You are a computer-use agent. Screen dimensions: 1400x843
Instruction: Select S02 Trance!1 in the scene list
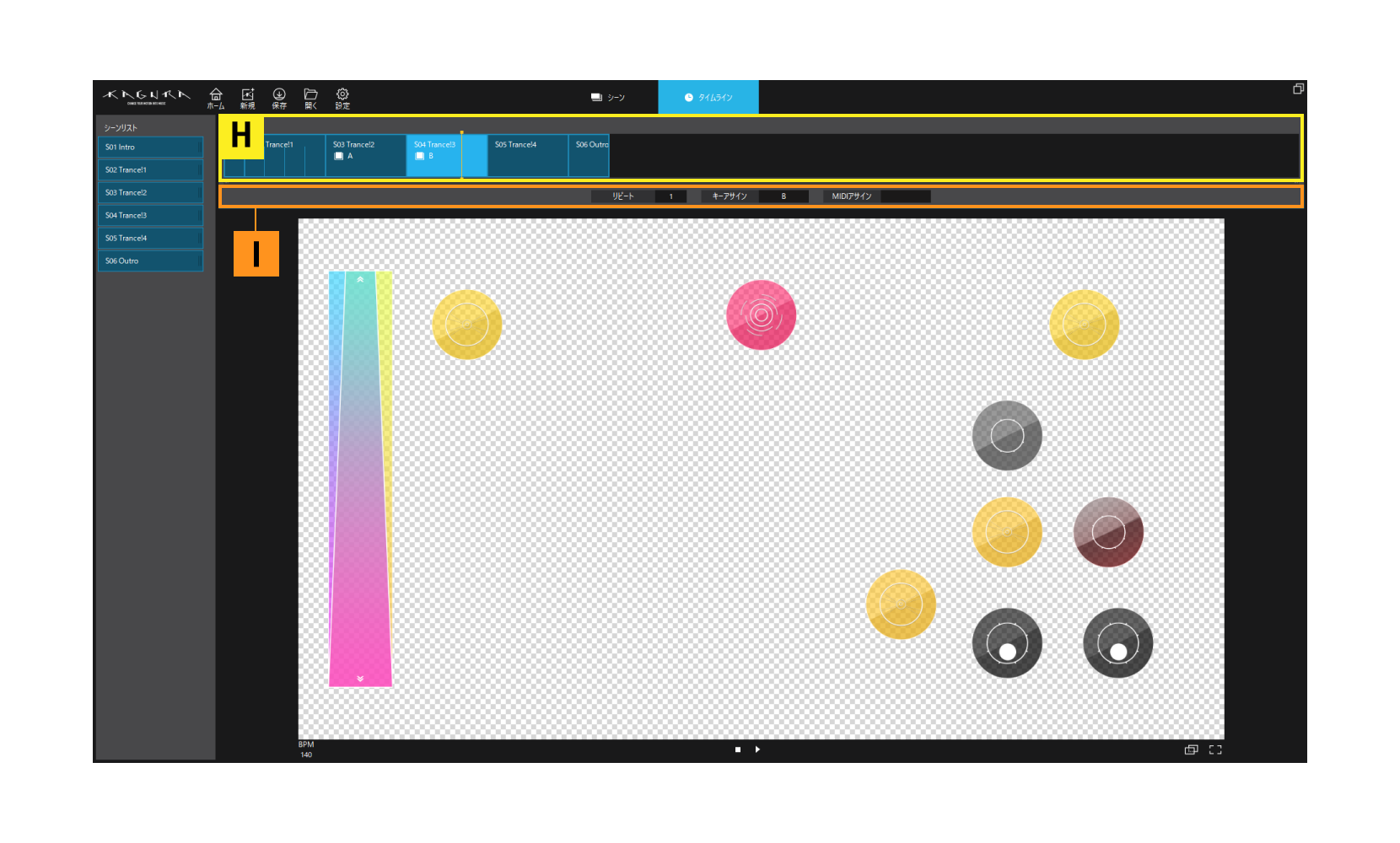pos(150,169)
